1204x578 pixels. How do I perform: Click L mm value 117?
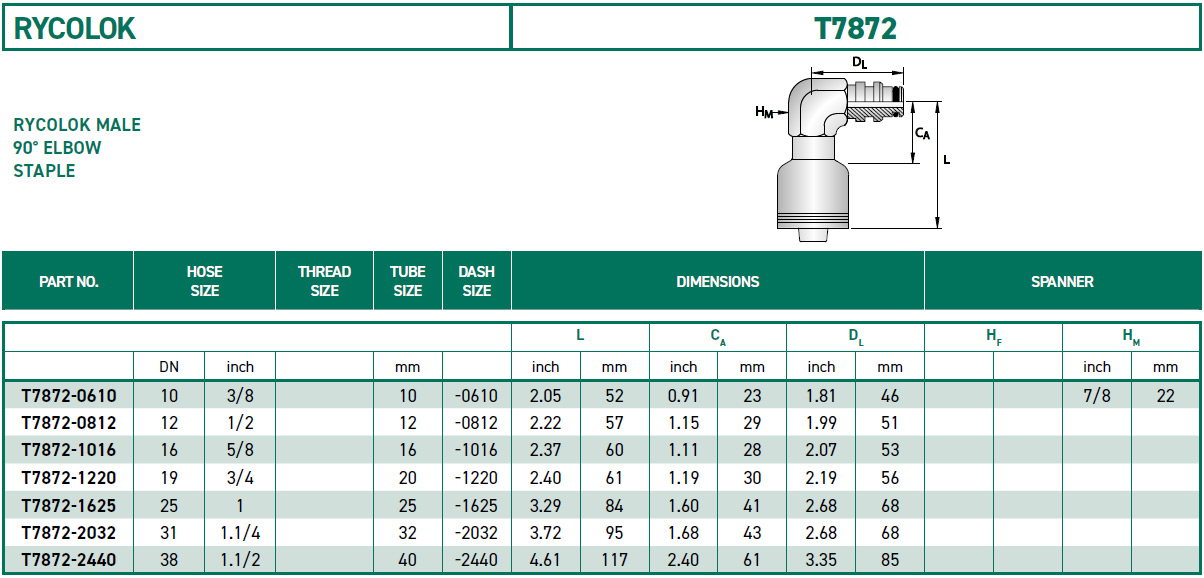(614, 560)
